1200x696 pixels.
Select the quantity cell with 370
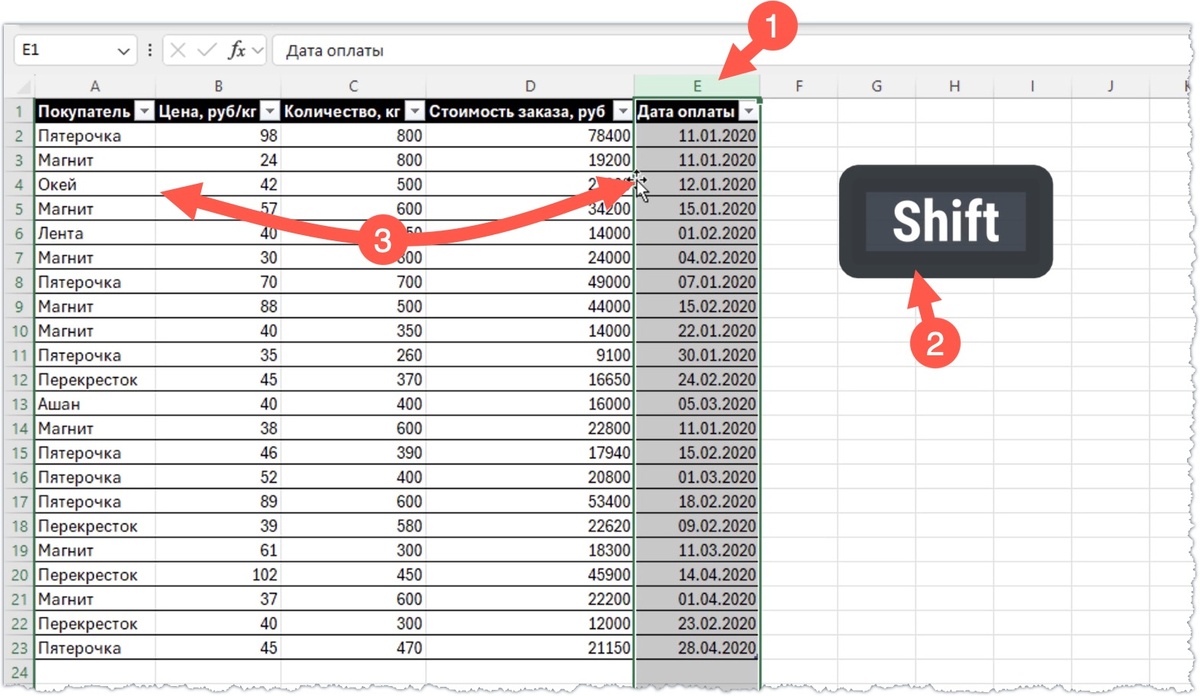click(354, 380)
